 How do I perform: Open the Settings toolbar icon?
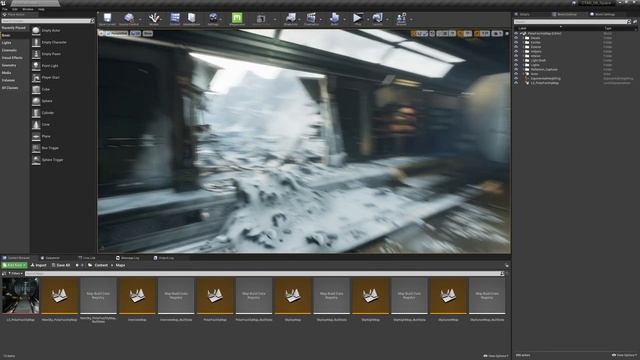pos(213,18)
